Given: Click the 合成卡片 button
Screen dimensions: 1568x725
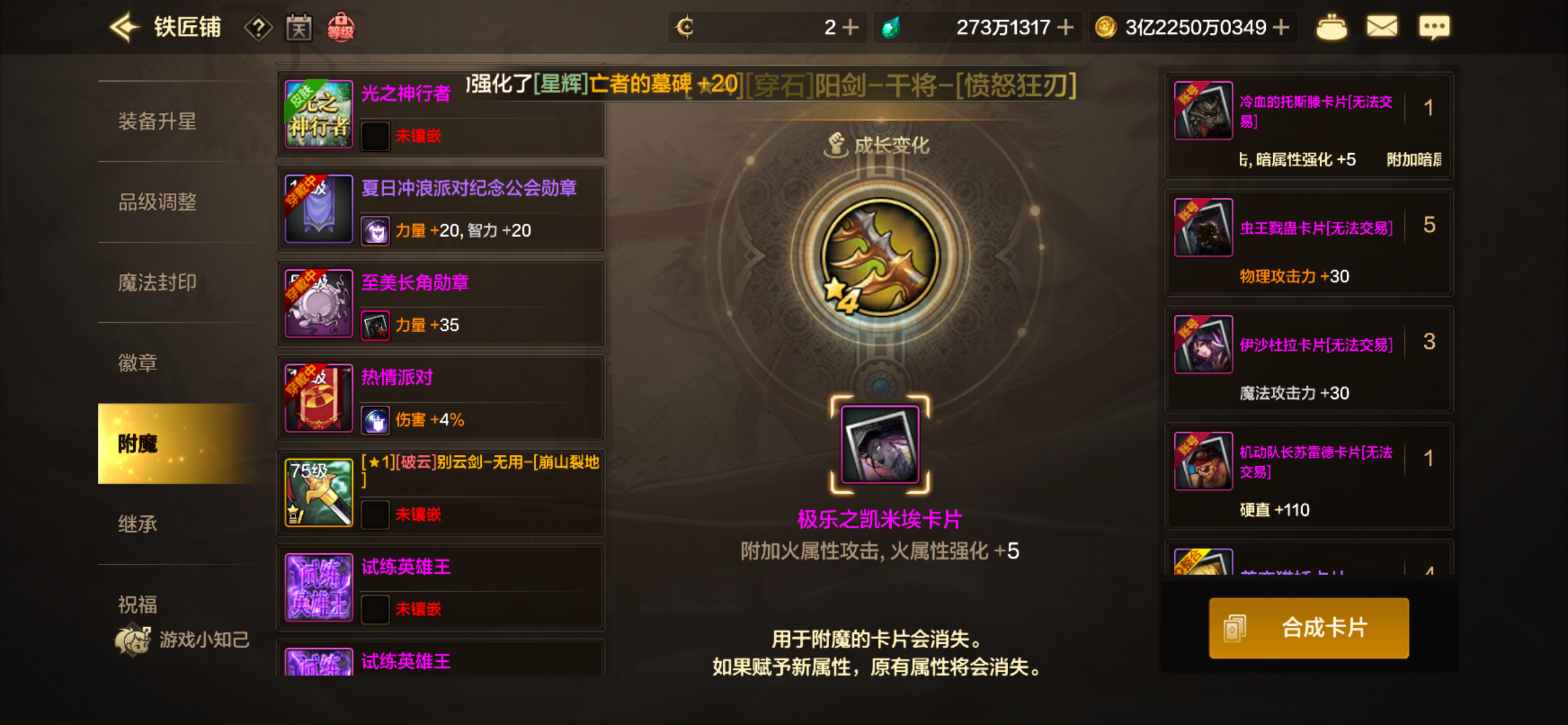Looking at the screenshot, I should (1309, 628).
